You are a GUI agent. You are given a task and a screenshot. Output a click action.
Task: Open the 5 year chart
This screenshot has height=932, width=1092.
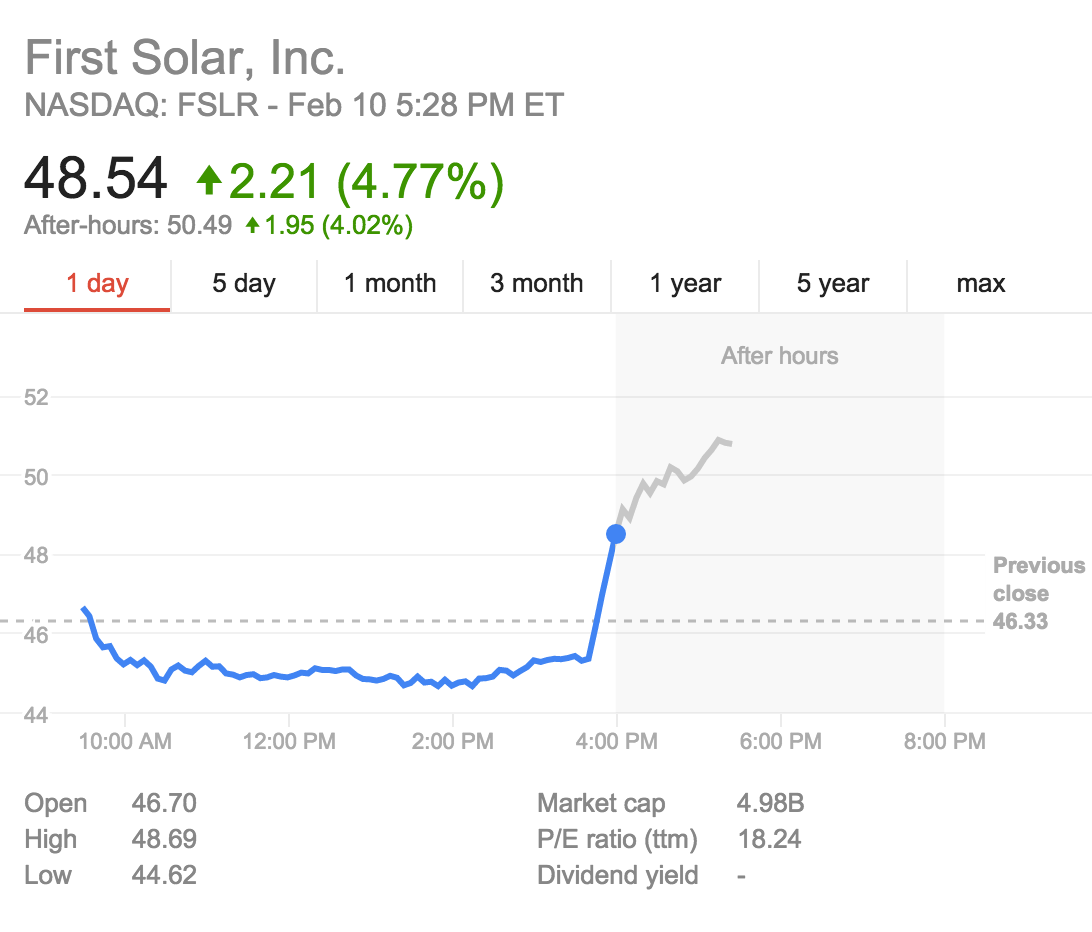(x=832, y=284)
